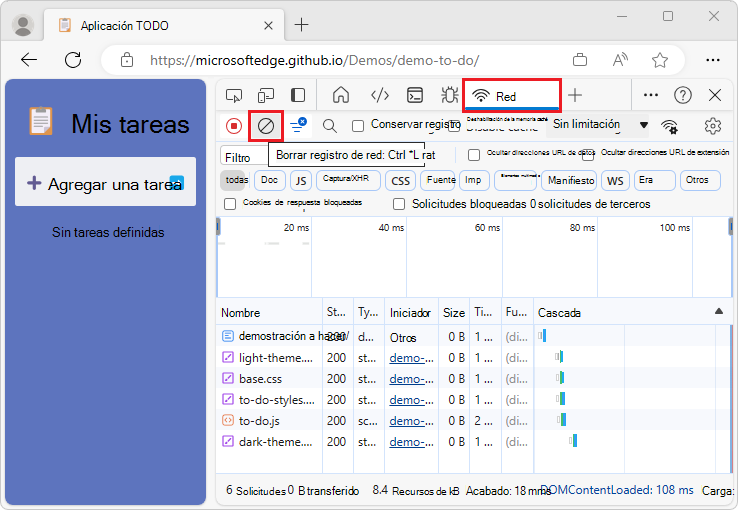Open the DevTools help question icon
Image resolution: width=738 pixels, height=510 pixels.
click(x=682, y=96)
